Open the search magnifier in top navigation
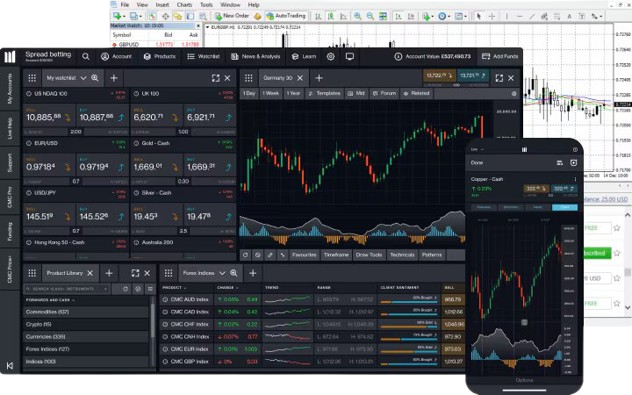 [x=86, y=56]
